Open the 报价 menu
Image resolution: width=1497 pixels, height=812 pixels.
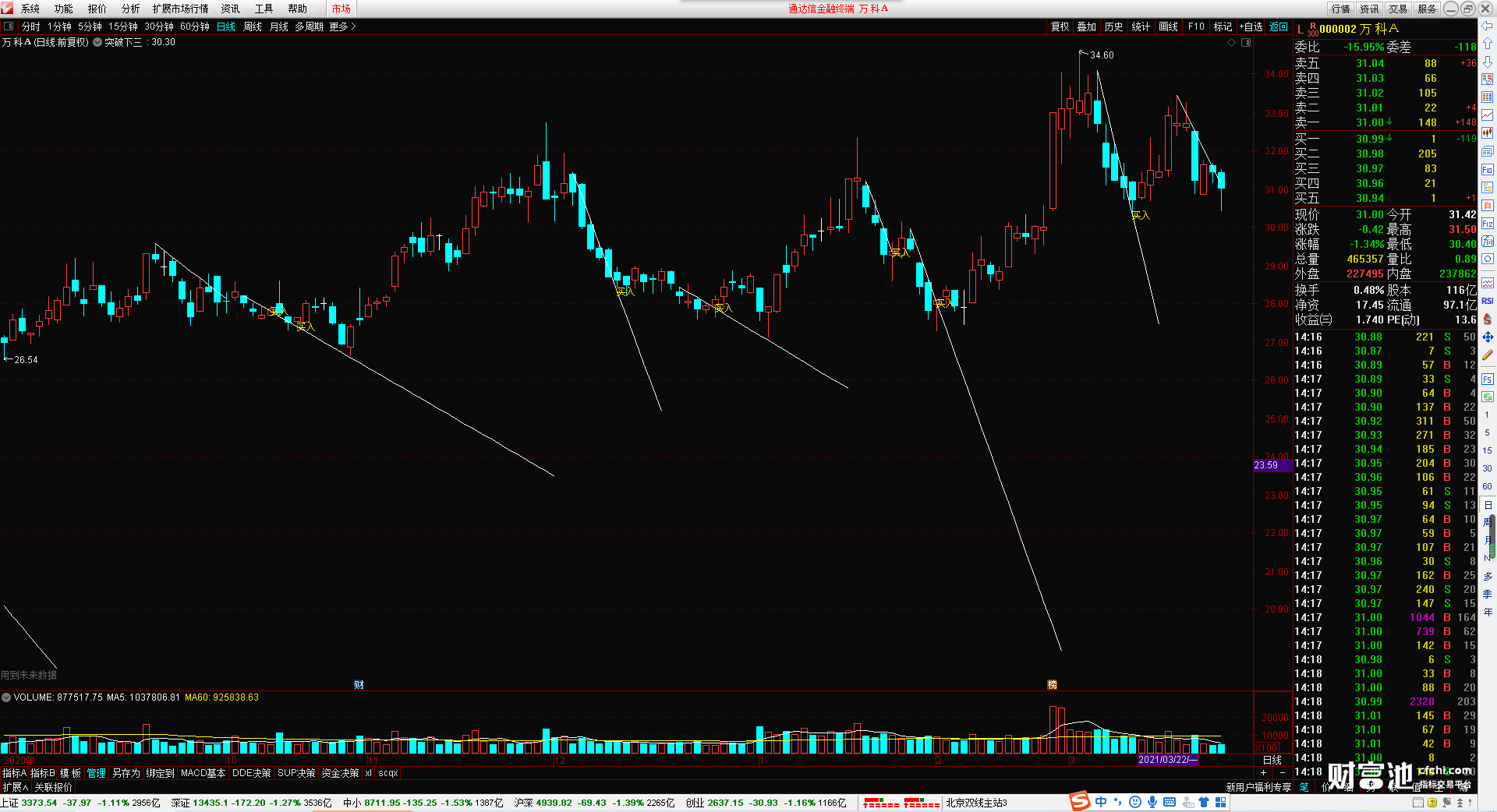(x=97, y=9)
